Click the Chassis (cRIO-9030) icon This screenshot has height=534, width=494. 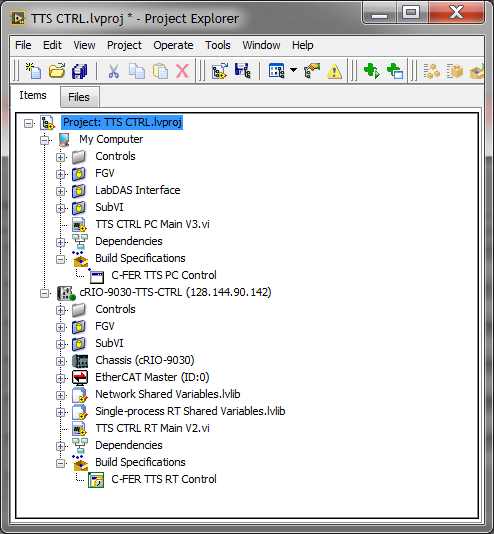pyautogui.click(x=80, y=361)
